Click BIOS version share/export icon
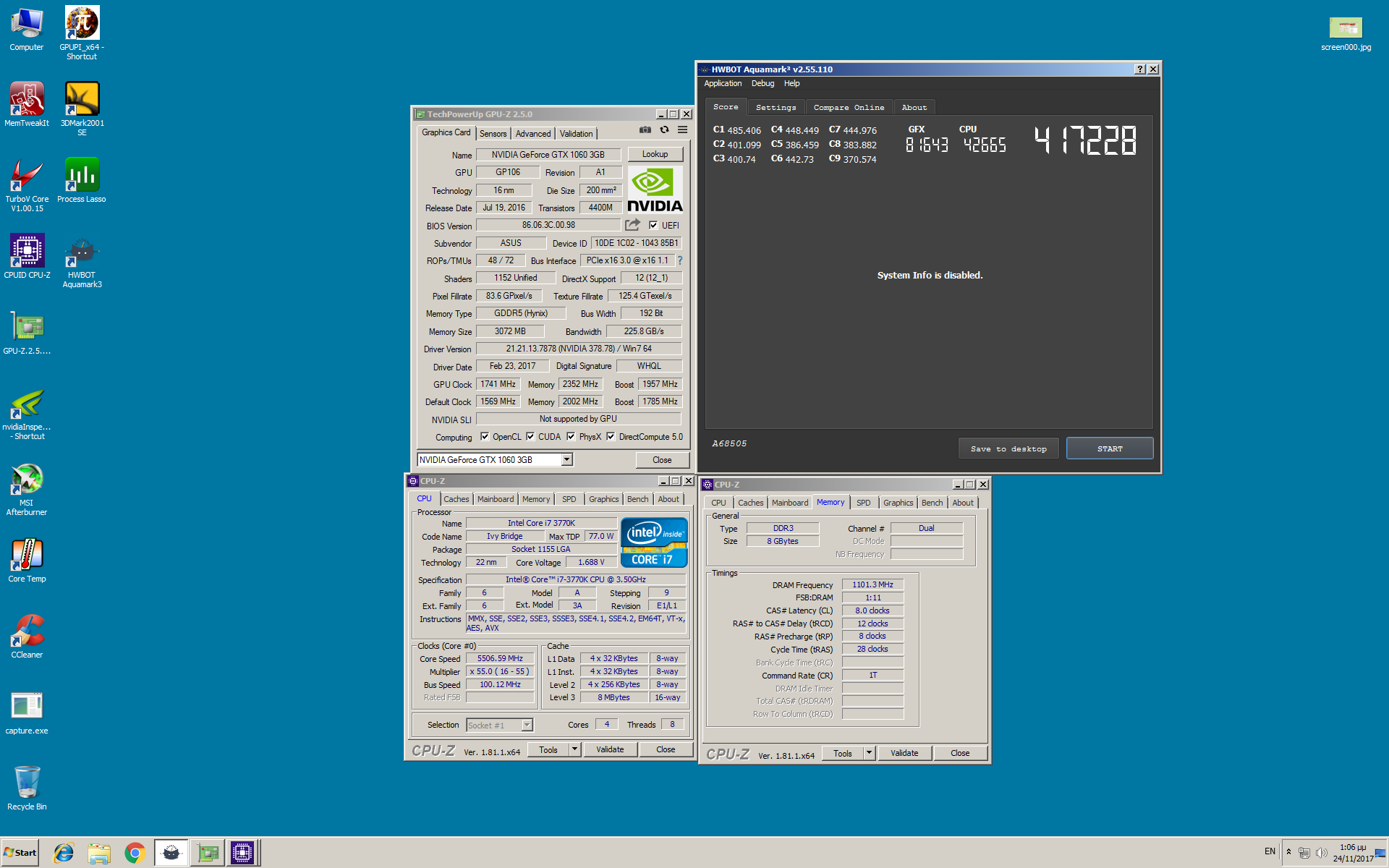 click(633, 225)
